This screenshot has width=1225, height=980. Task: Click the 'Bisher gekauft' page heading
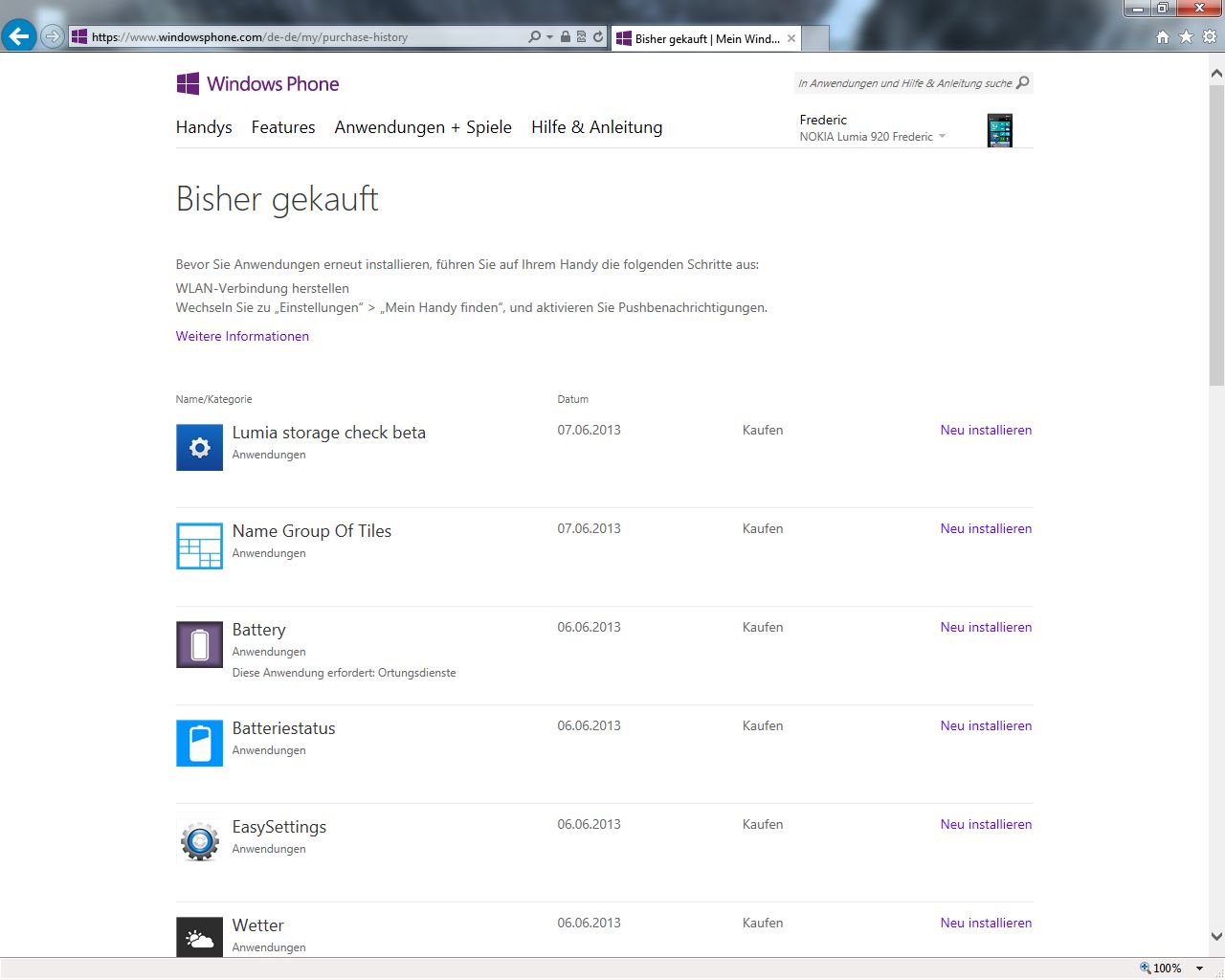coord(278,199)
